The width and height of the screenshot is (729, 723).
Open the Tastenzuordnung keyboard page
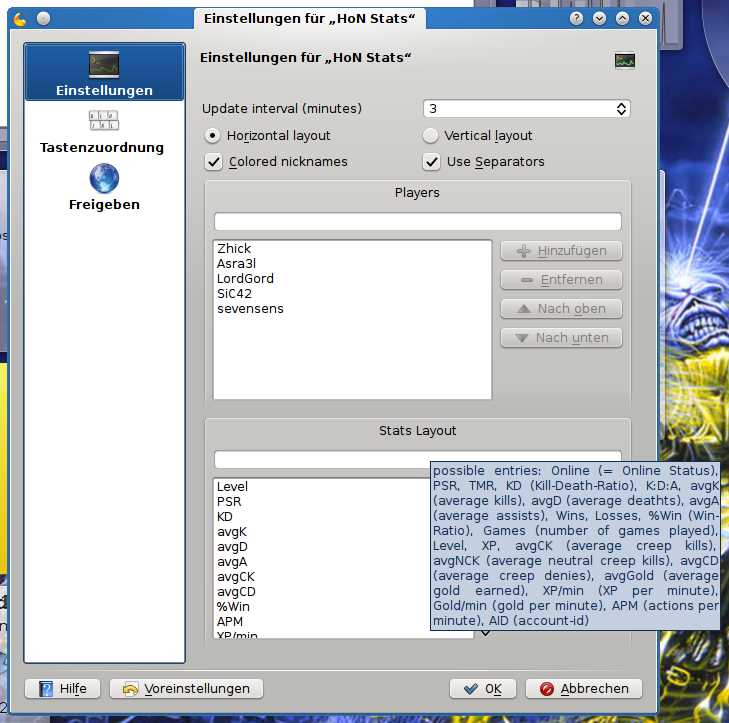point(104,132)
